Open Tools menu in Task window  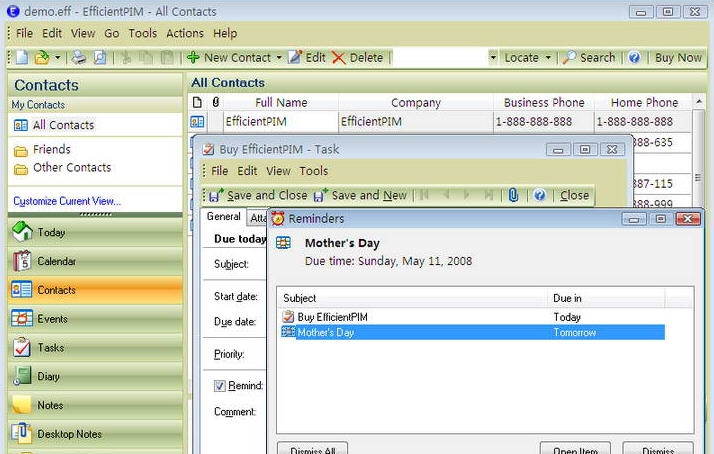point(314,171)
